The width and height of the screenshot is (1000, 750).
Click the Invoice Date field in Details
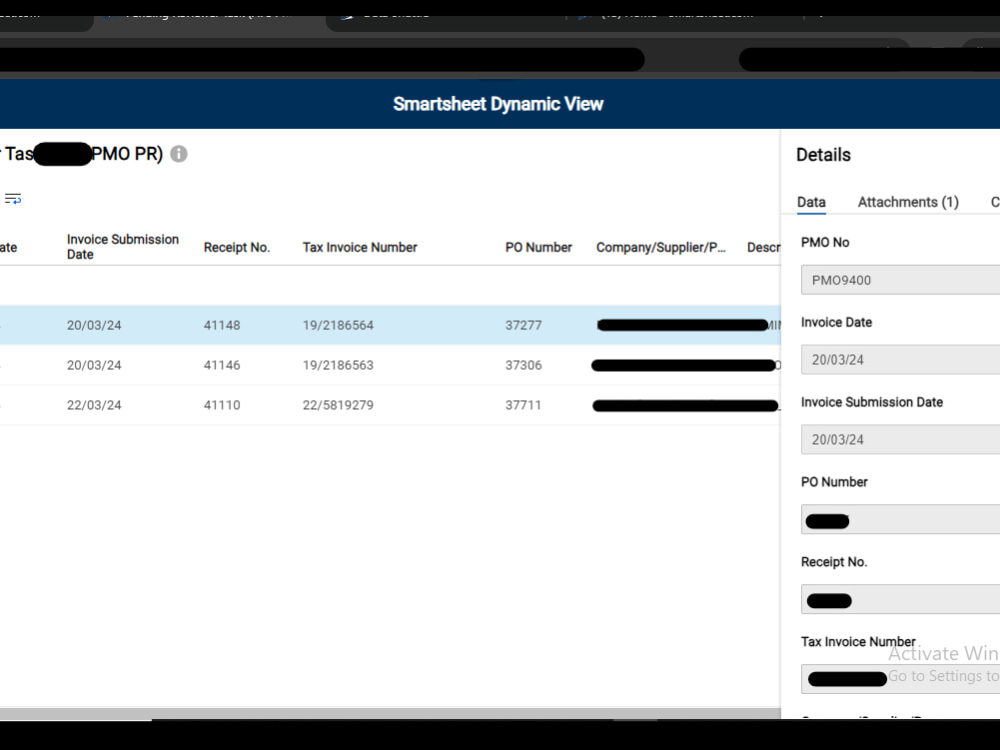[x=900, y=359]
